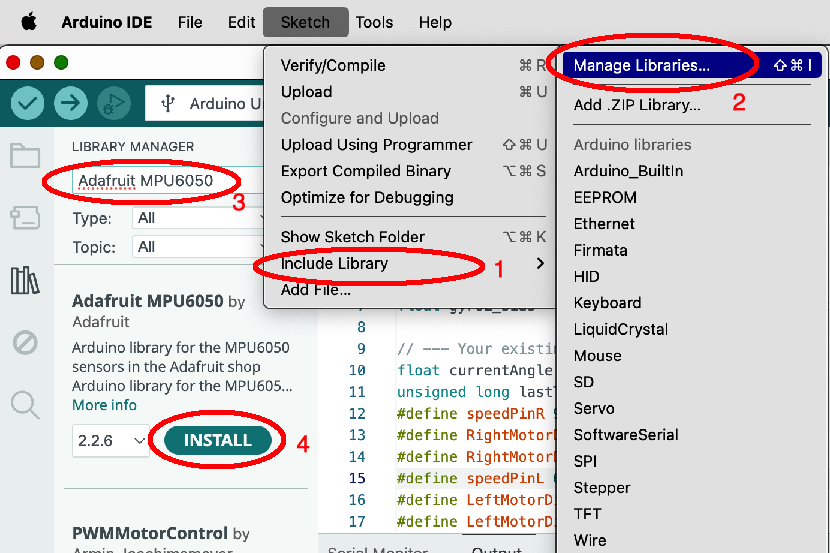Screen dimensions: 830x553
Task: Click the Adafruit MPU6050 library search field
Action: coord(168,180)
